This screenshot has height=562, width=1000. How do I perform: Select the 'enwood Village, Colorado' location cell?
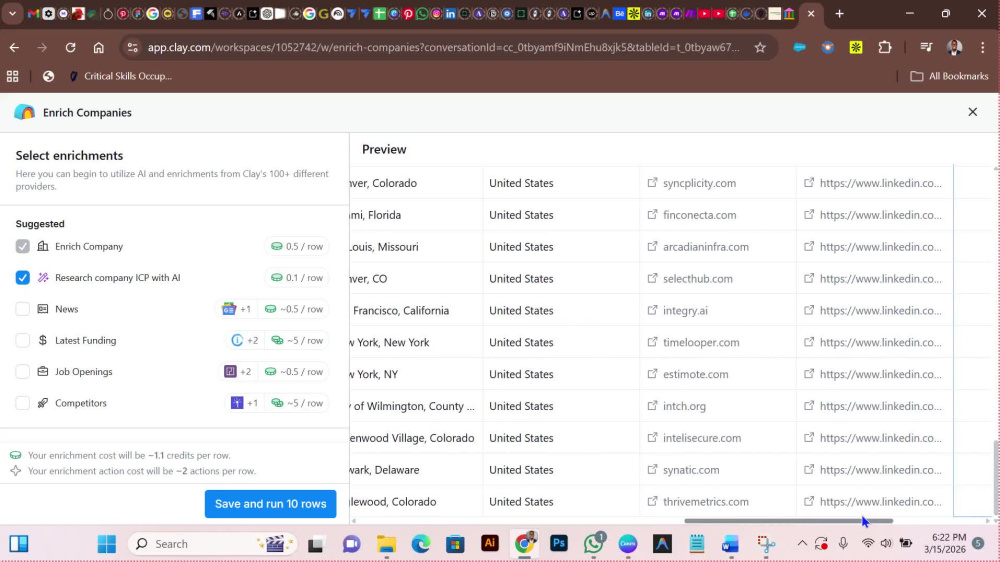(x=416, y=438)
